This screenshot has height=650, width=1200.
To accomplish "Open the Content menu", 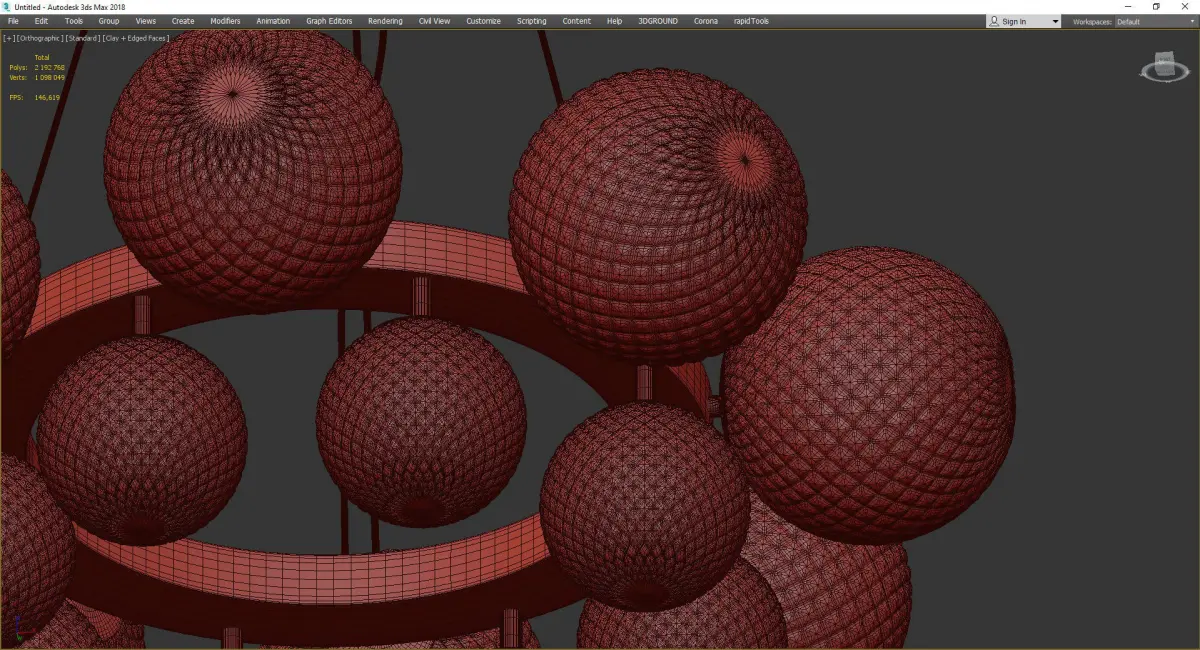I will click(x=576, y=21).
